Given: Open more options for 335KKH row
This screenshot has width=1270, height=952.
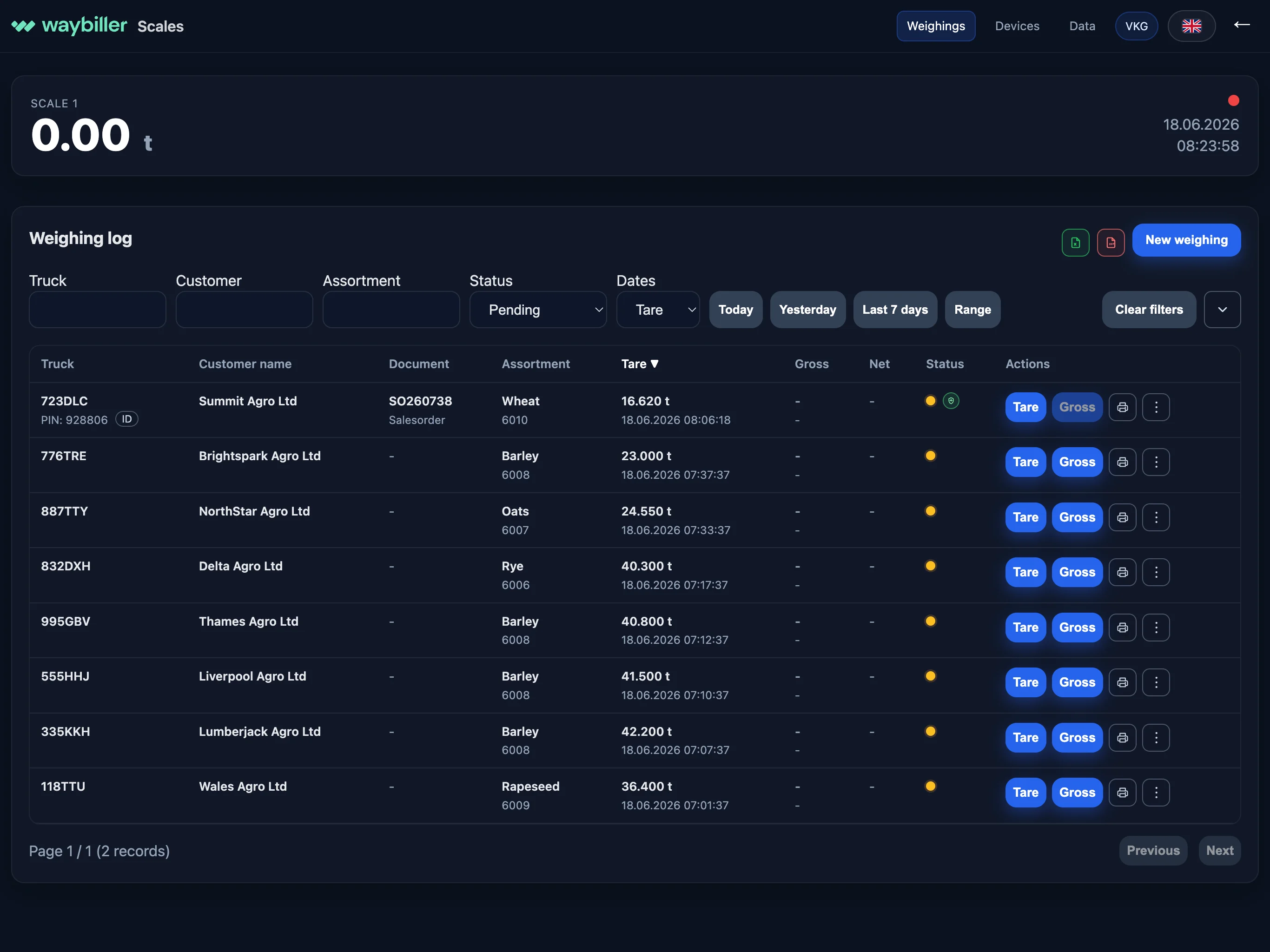Looking at the screenshot, I should point(1156,738).
